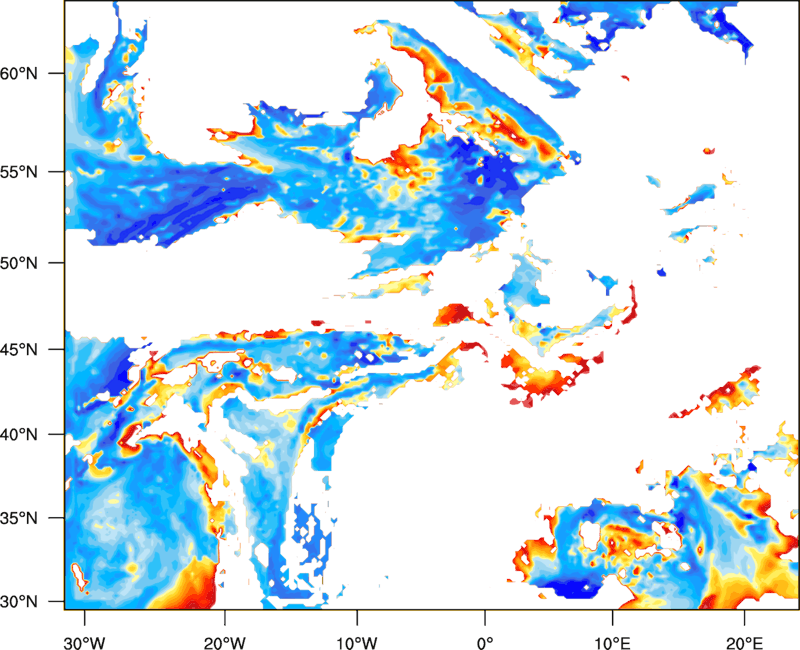Click the 35°N latitude label
Image resolution: width=800 pixels, height=650 pixels.
(x=19, y=518)
